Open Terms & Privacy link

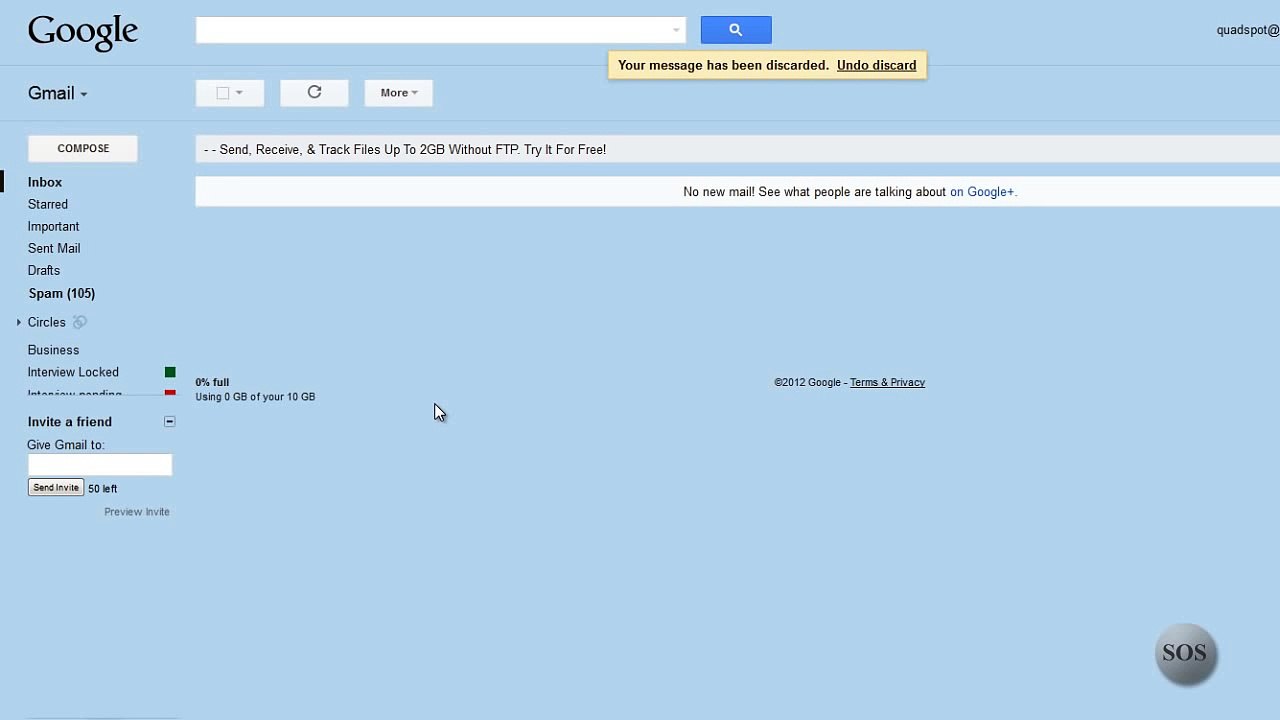pos(887,382)
